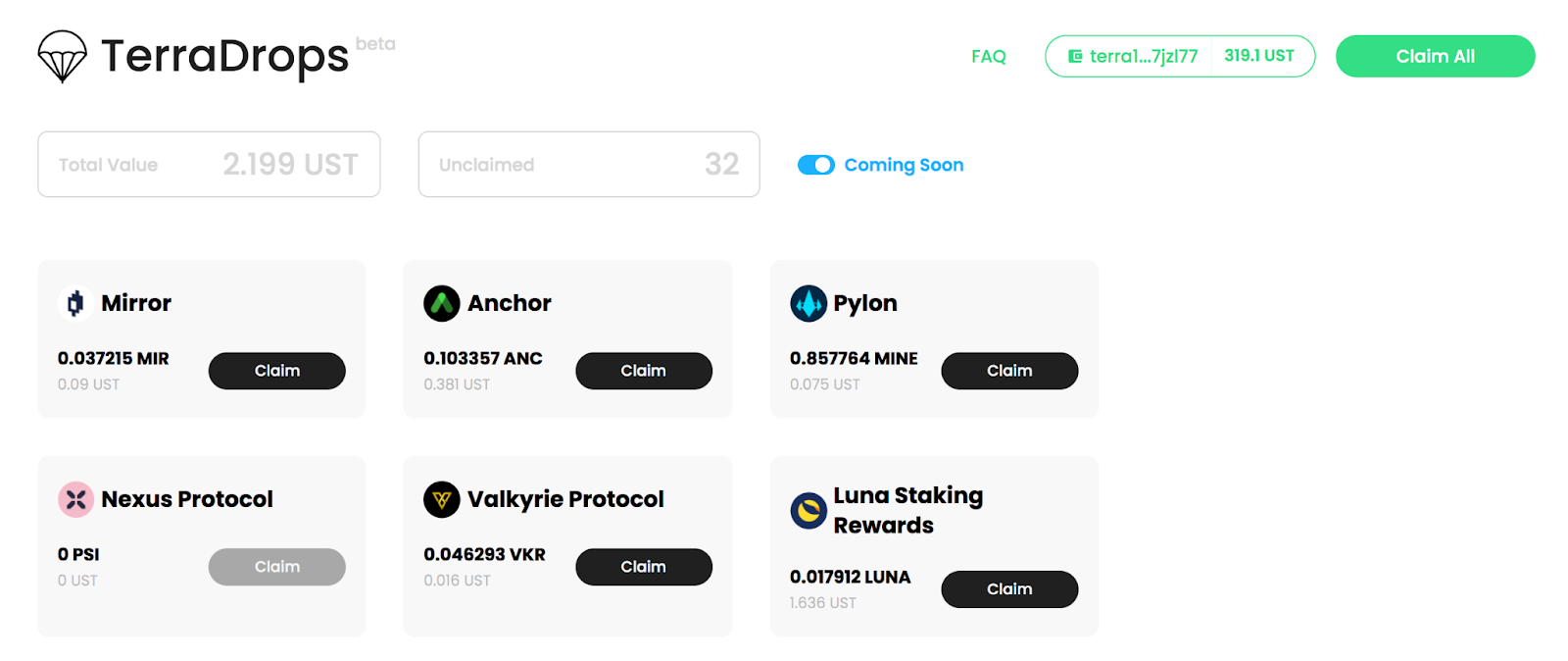Toggle the Coming Soon switch
Image resolution: width=1568 pixels, height=661 pixels.
click(x=815, y=165)
